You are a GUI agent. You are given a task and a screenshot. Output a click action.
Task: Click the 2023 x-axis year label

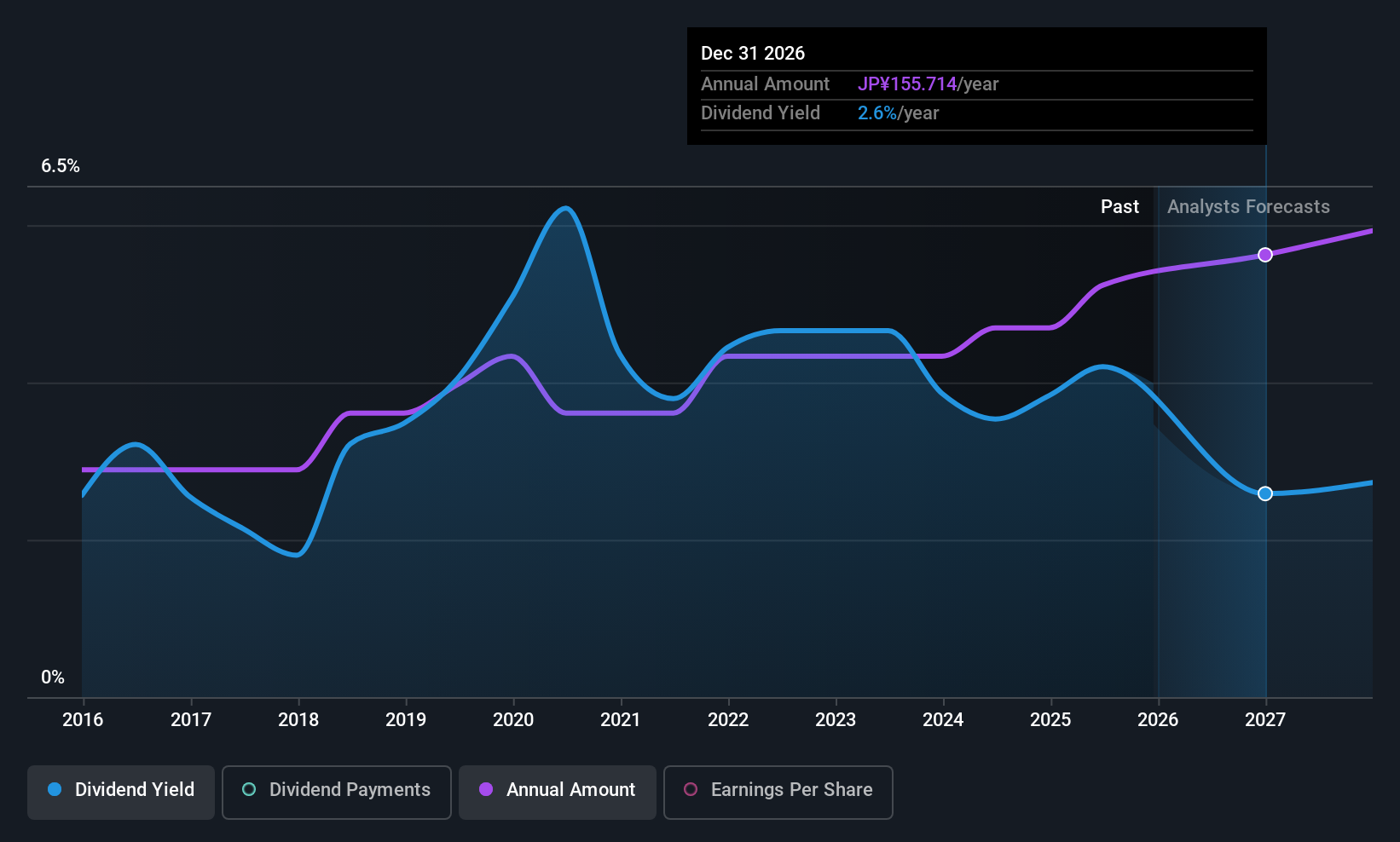[x=836, y=720]
